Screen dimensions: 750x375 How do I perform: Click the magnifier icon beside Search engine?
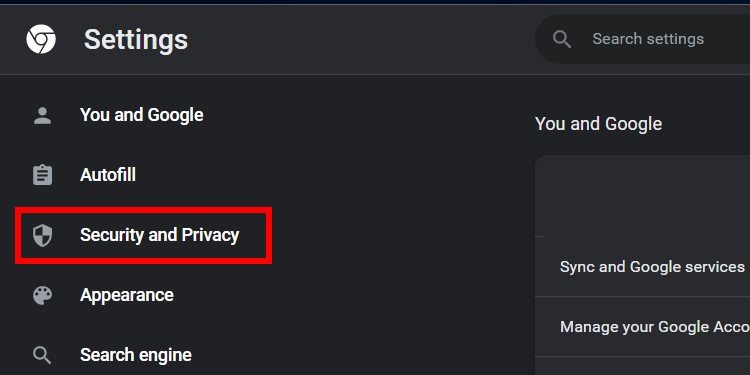point(42,355)
